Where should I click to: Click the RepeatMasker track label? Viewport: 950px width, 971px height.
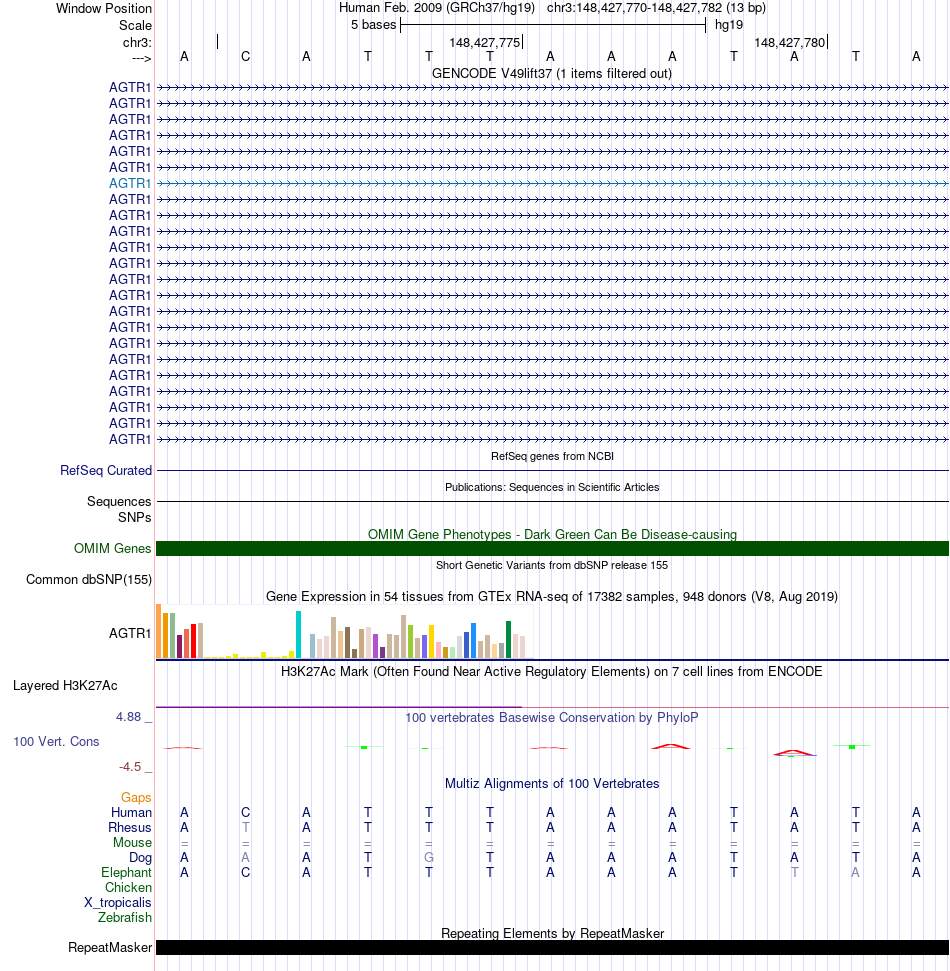tap(110, 947)
